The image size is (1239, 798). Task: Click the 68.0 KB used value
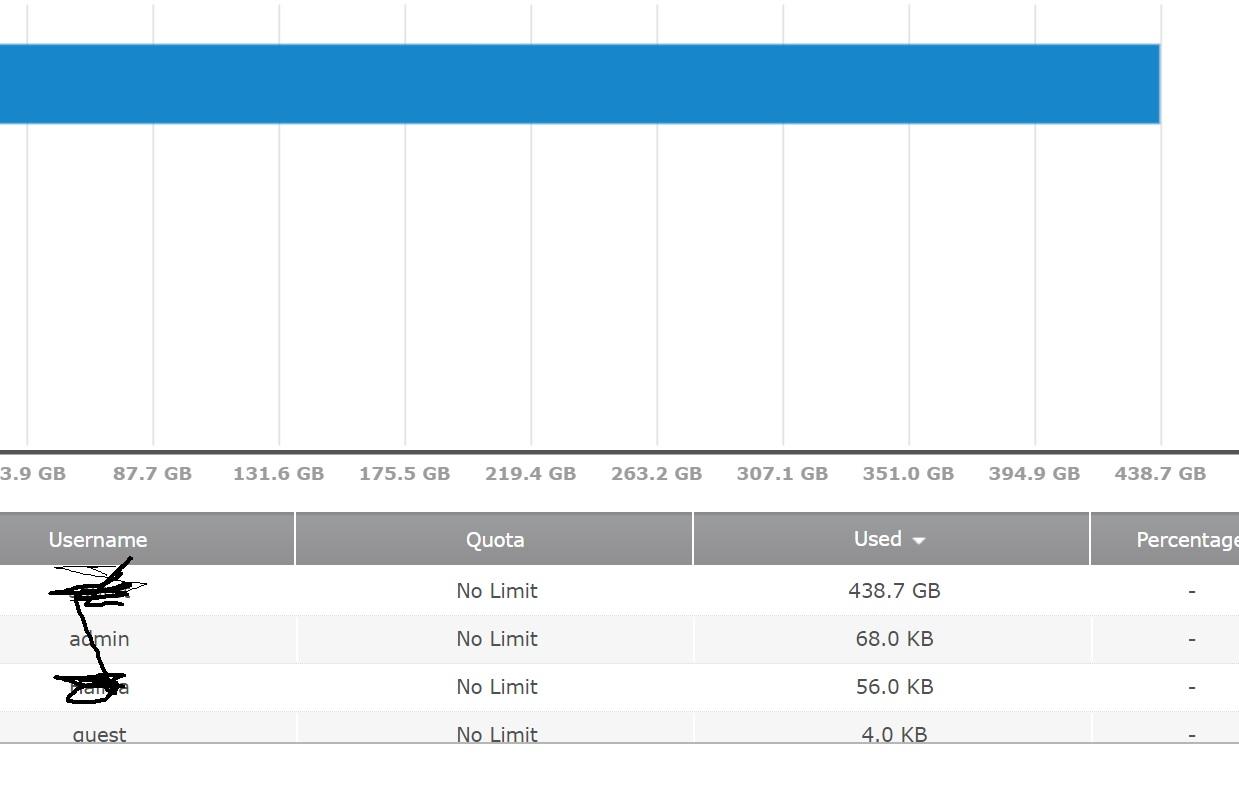point(894,639)
